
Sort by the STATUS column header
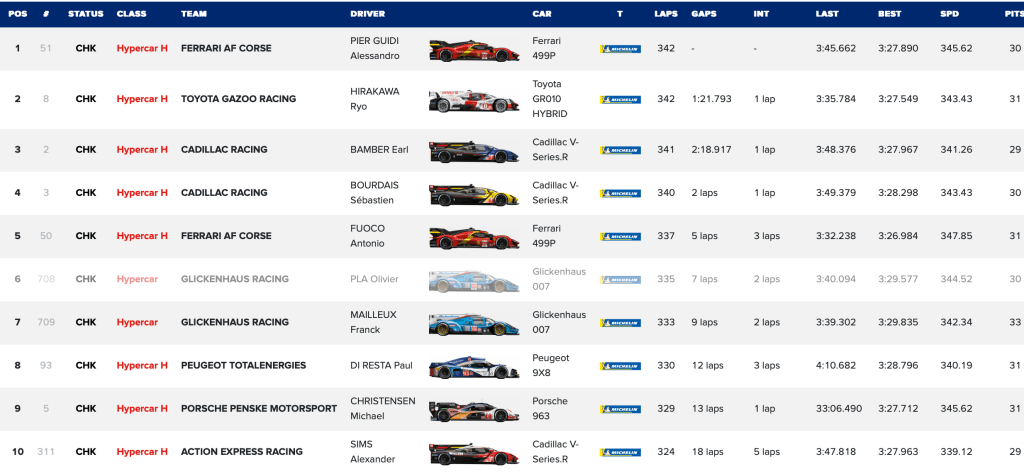click(x=86, y=14)
